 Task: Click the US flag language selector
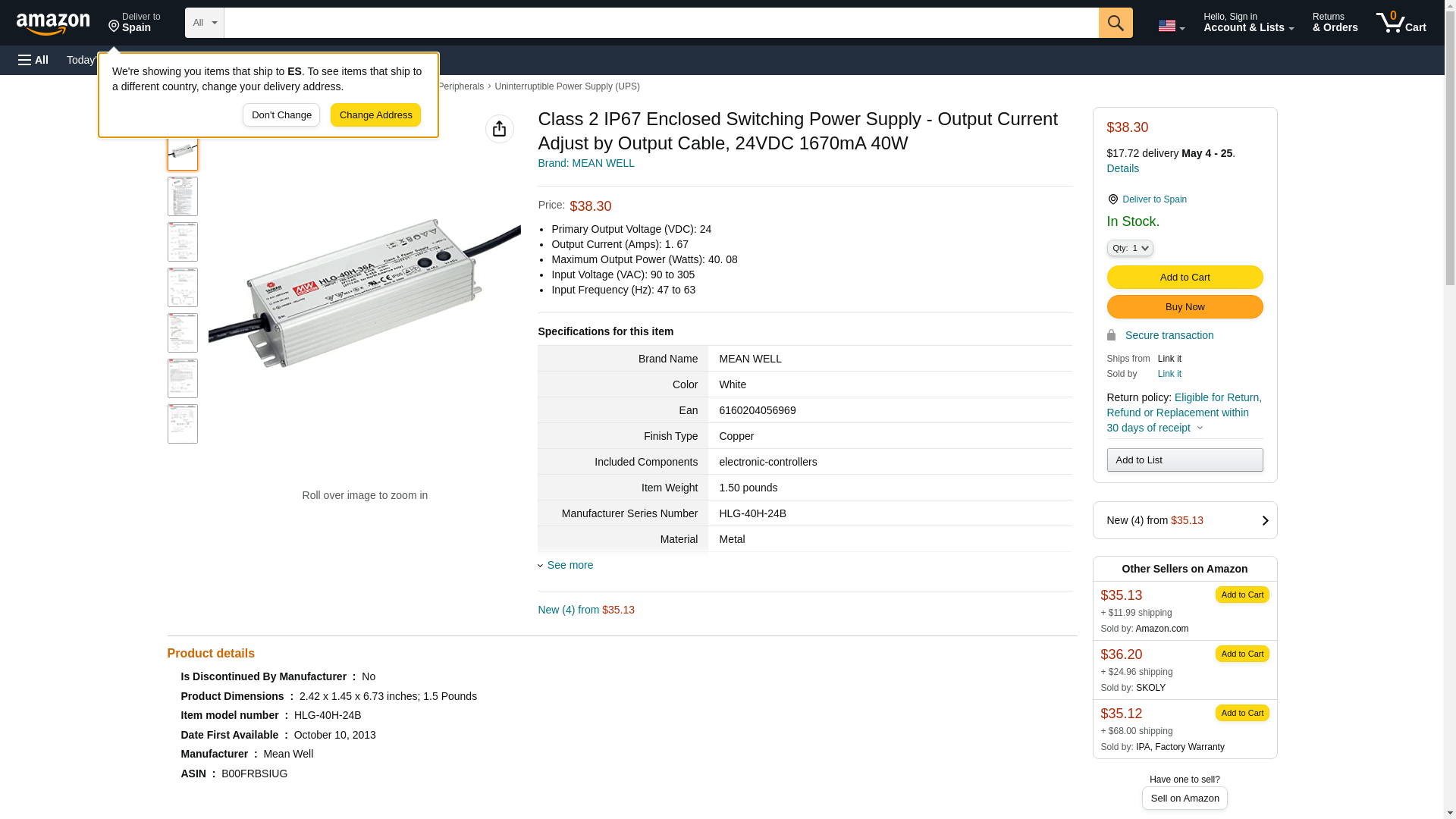coord(1171,26)
